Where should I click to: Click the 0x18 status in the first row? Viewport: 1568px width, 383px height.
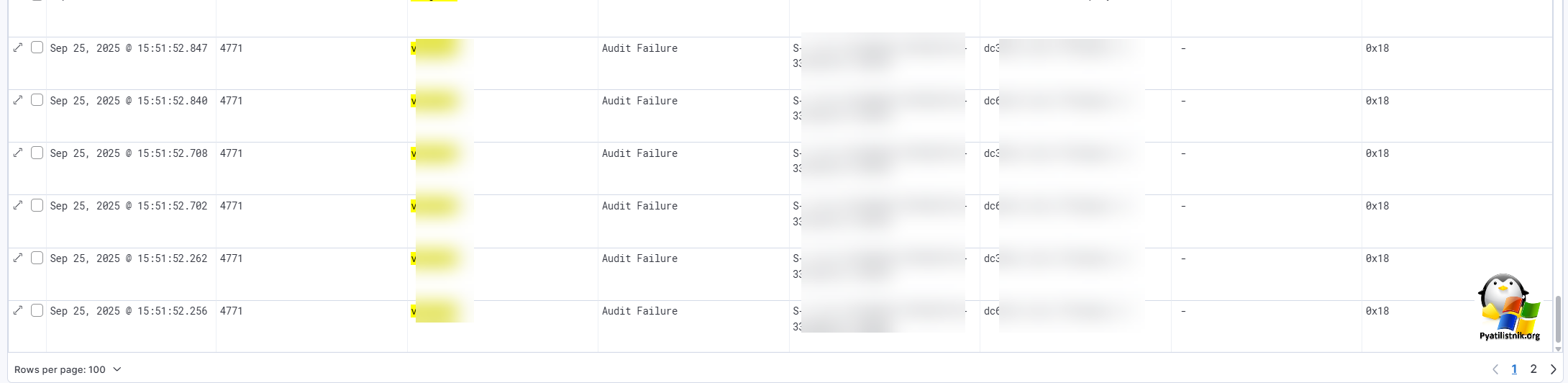pos(1377,48)
